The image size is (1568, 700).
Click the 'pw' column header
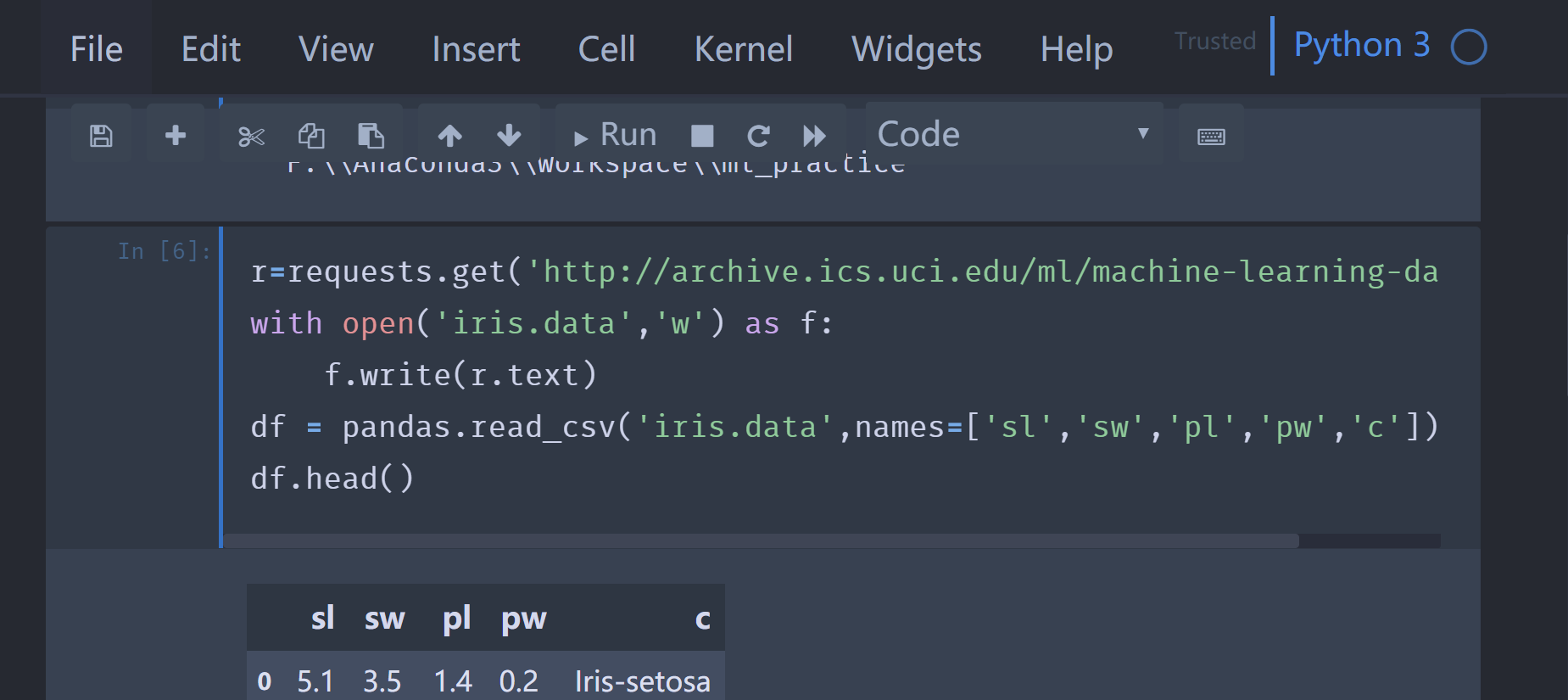point(523,618)
